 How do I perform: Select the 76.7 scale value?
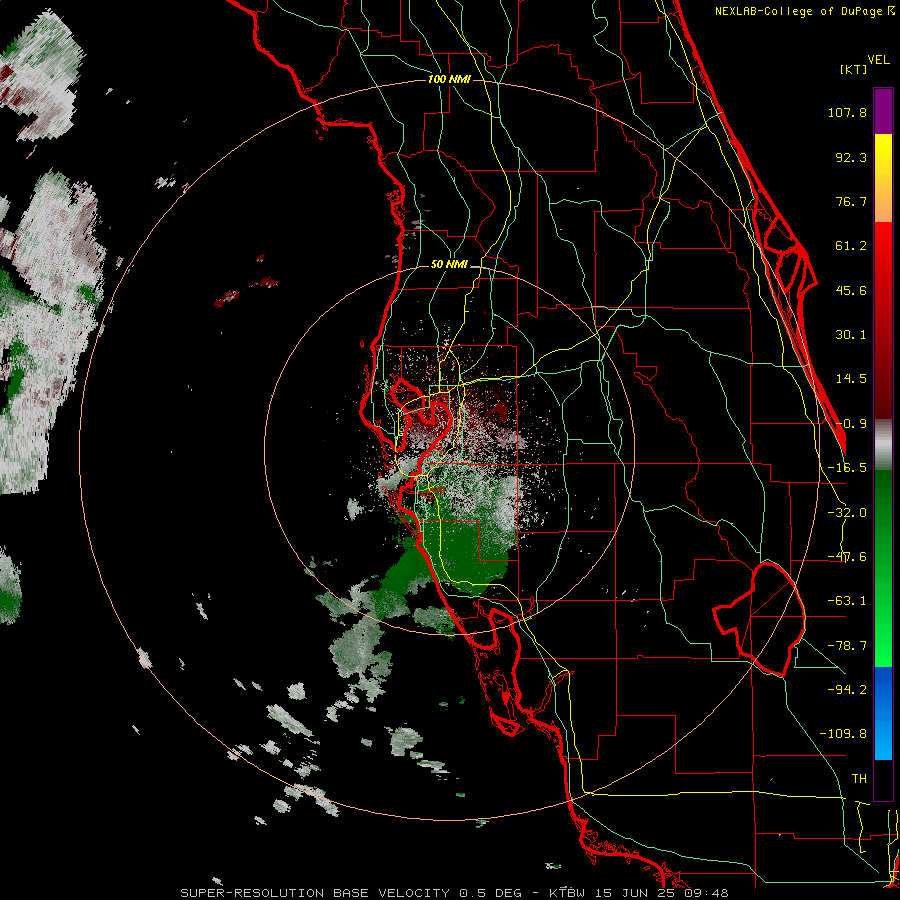point(851,201)
